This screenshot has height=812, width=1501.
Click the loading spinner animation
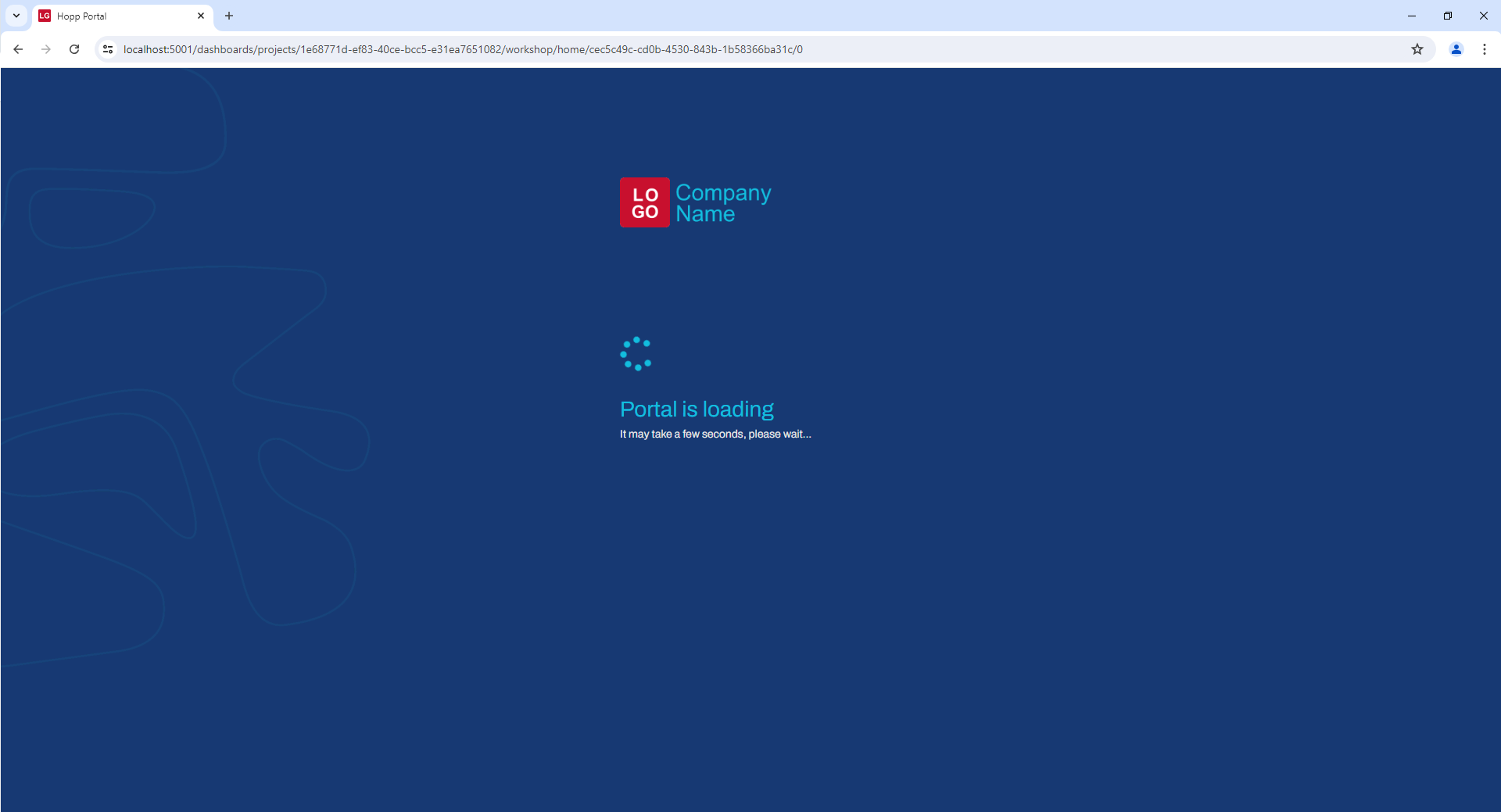[636, 354]
